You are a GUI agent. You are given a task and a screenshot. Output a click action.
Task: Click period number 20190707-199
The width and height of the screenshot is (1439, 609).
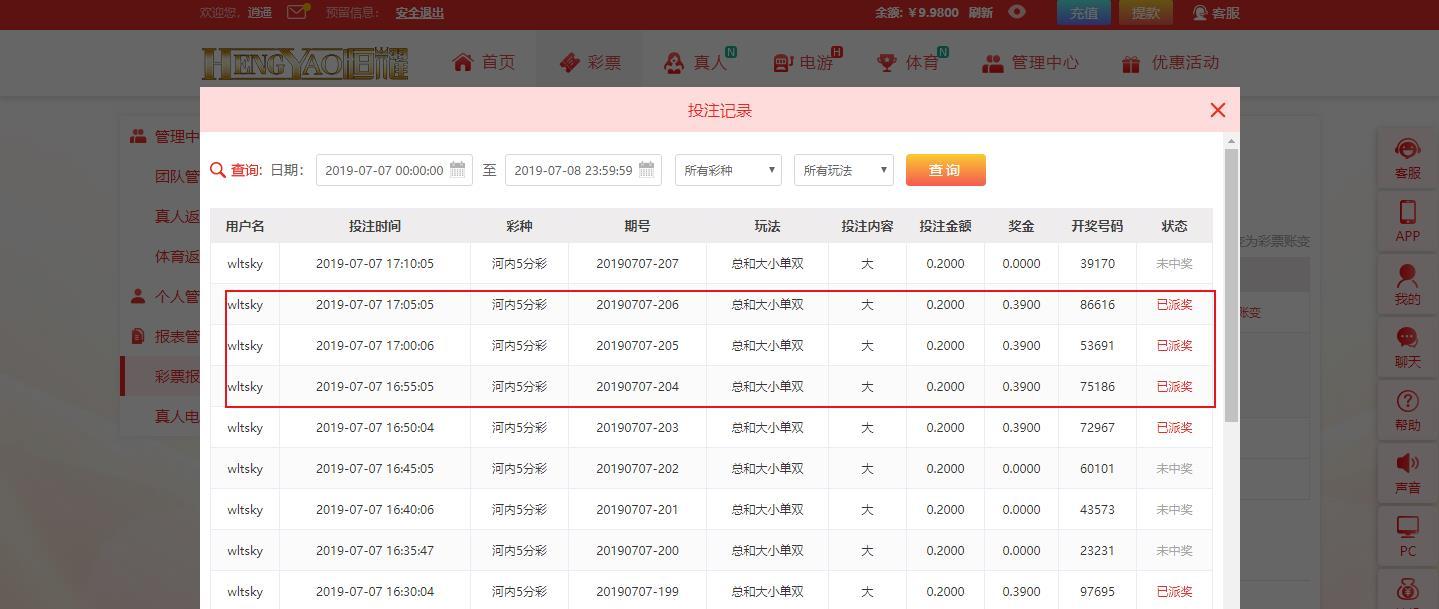[637, 592]
